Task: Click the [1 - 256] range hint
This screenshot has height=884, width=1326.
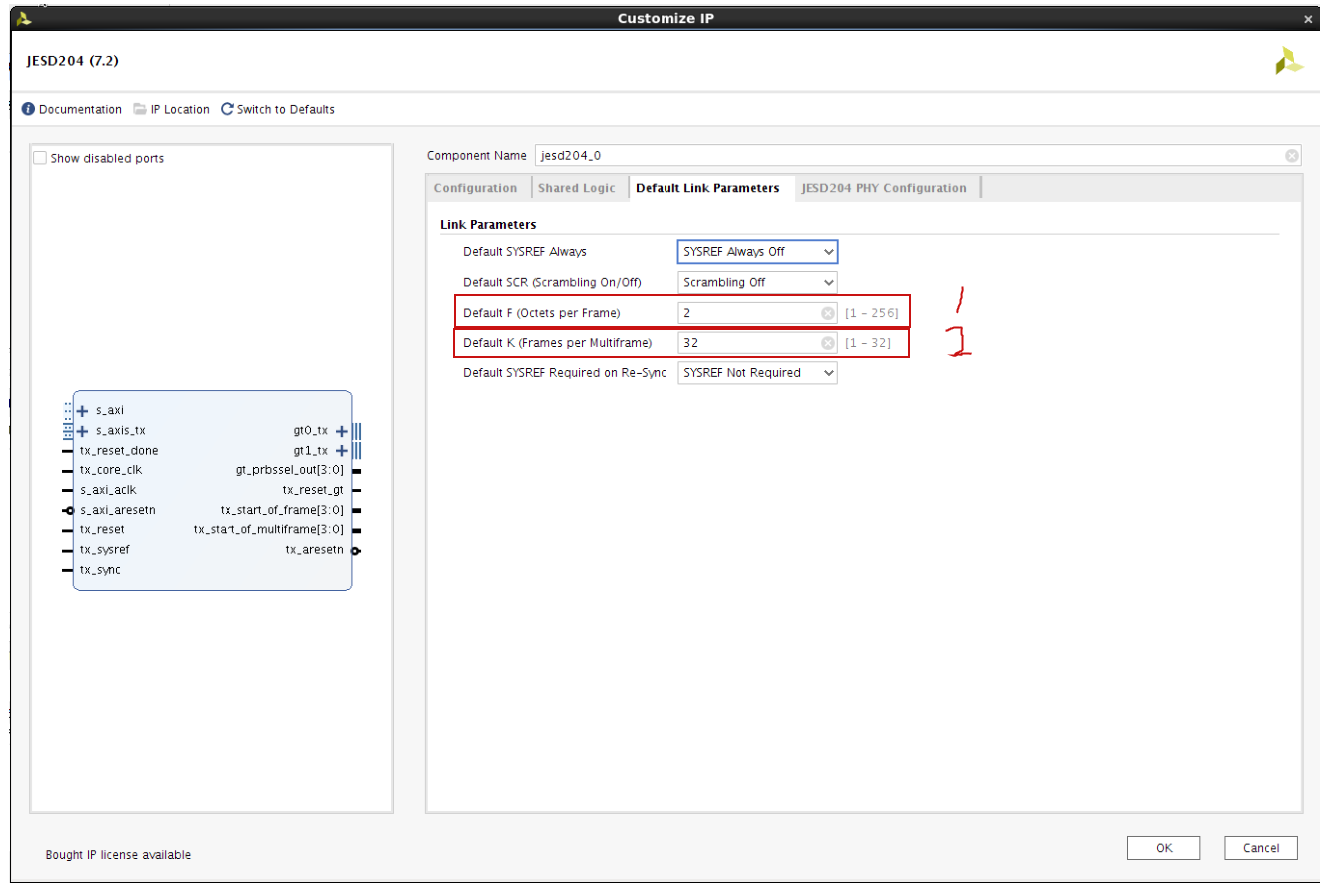Action: [872, 314]
